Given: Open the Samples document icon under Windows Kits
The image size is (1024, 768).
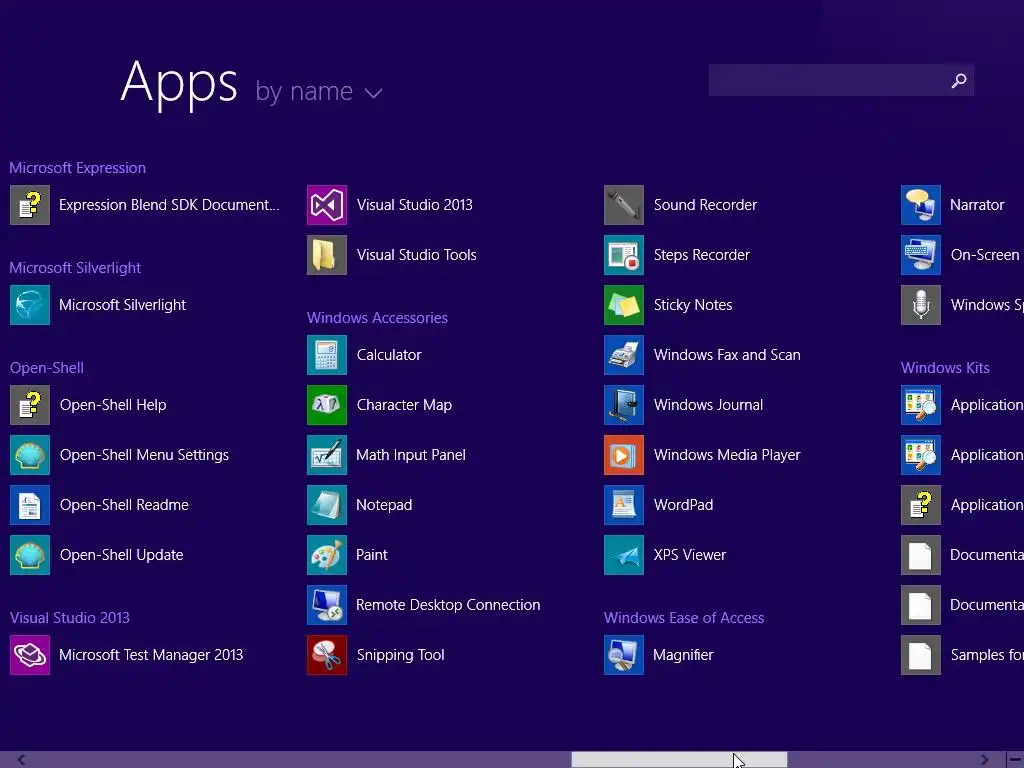Looking at the screenshot, I should (x=921, y=655).
